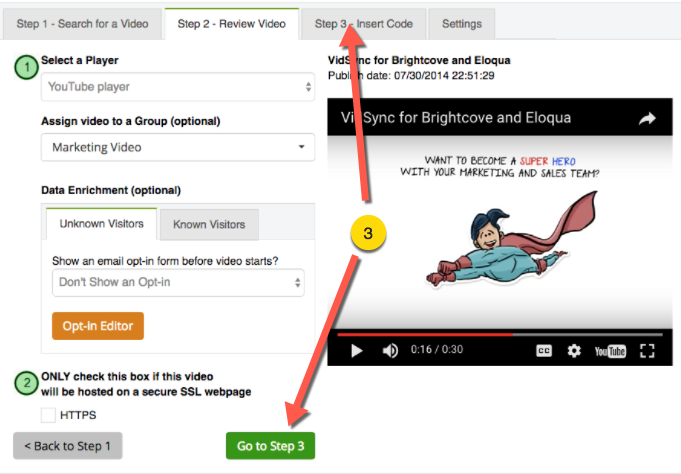Select the Unknown Visitors tab
The image size is (681, 474).
coord(101,224)
